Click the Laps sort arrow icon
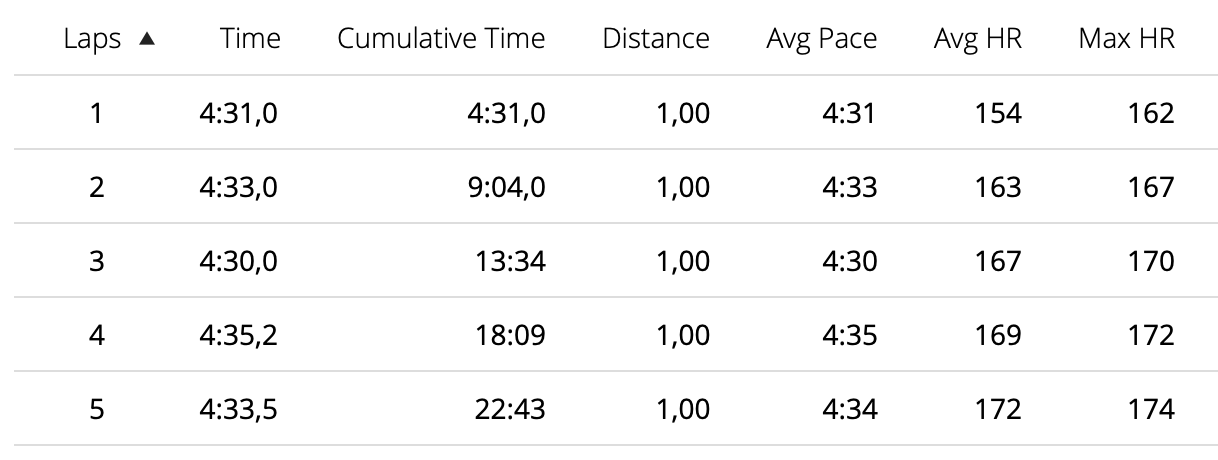Screen dimensions: 1218x460 [x=148, y=40]
